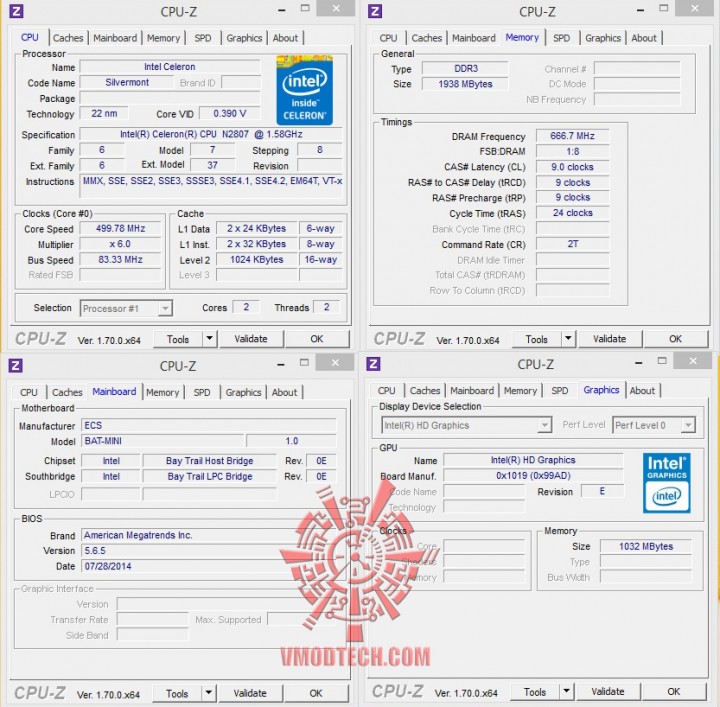720x707 pixels.
Task: Click Tools button in Mainboard window
Action: (177, 693)
